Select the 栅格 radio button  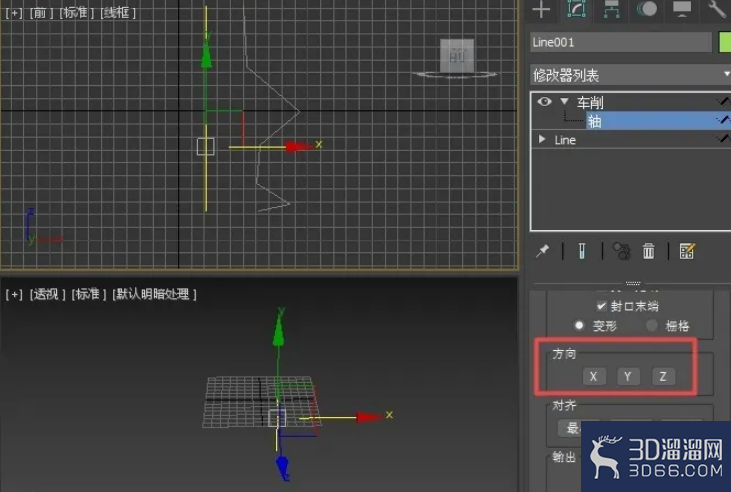652,325
